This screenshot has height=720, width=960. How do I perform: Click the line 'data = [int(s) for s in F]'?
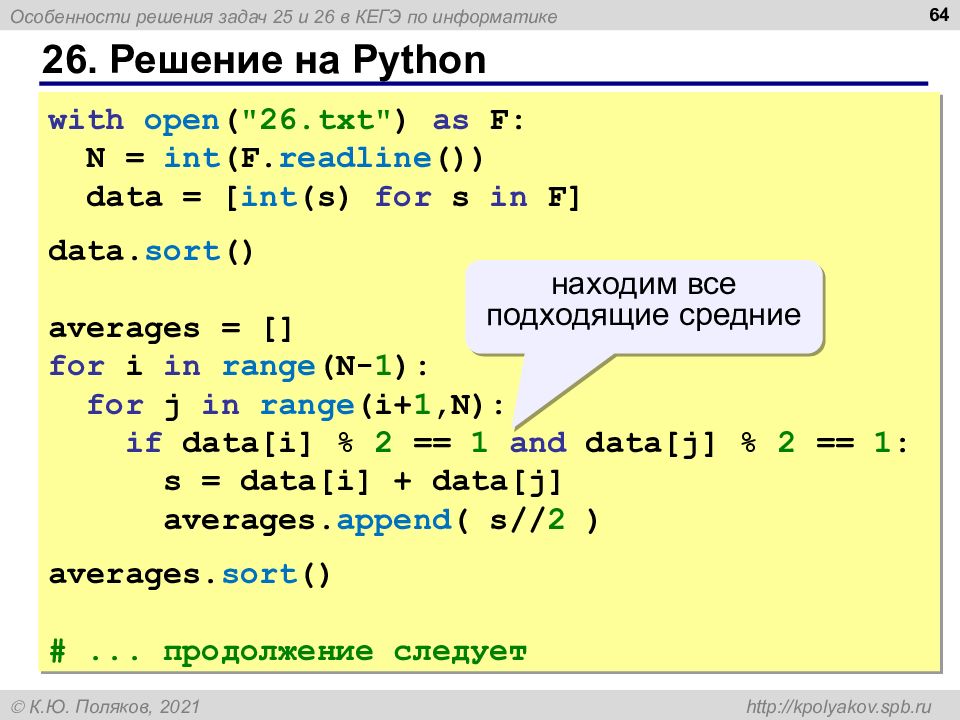click(x=332, y=197)
